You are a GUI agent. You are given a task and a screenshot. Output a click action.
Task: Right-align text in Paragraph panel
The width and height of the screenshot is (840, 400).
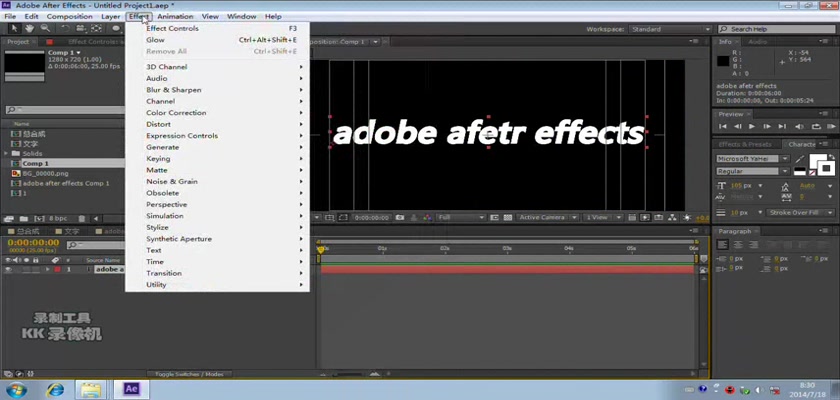(753, 244)
